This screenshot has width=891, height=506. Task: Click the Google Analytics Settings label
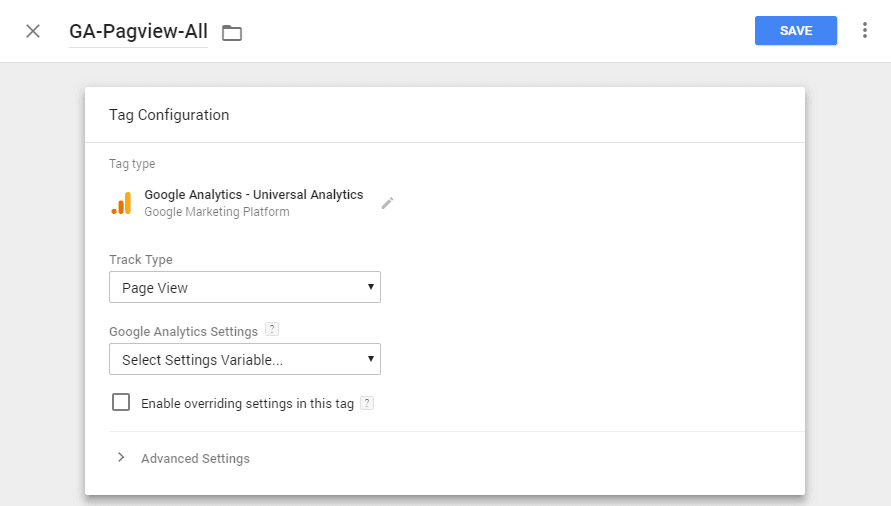tap(184, 331)
